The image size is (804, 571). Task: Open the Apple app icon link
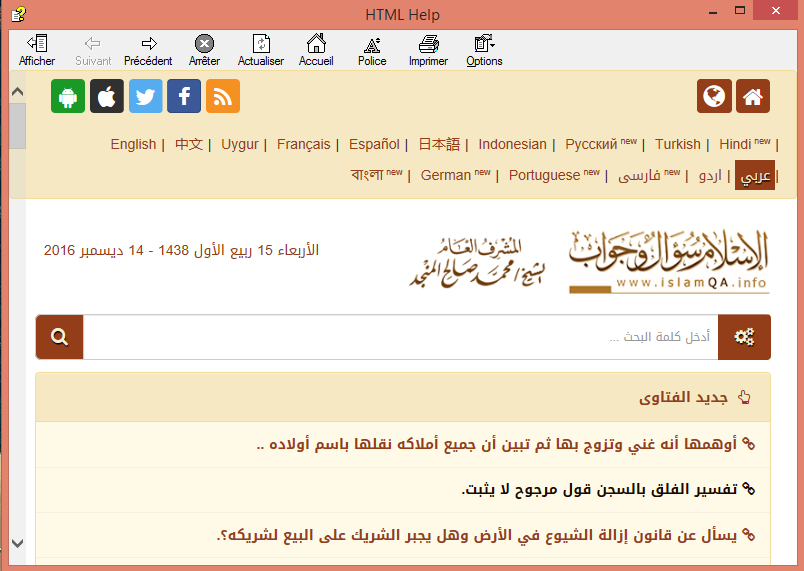click(107, 96)
